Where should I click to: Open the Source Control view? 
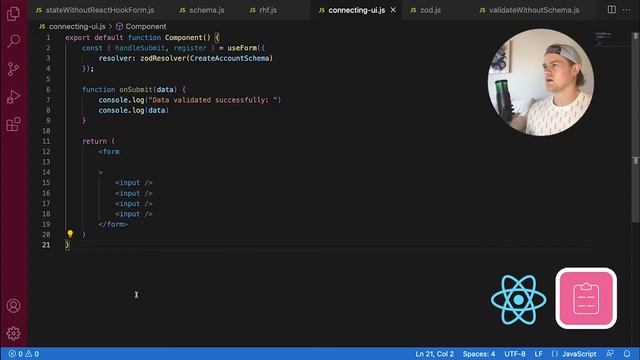click(13, 69)
